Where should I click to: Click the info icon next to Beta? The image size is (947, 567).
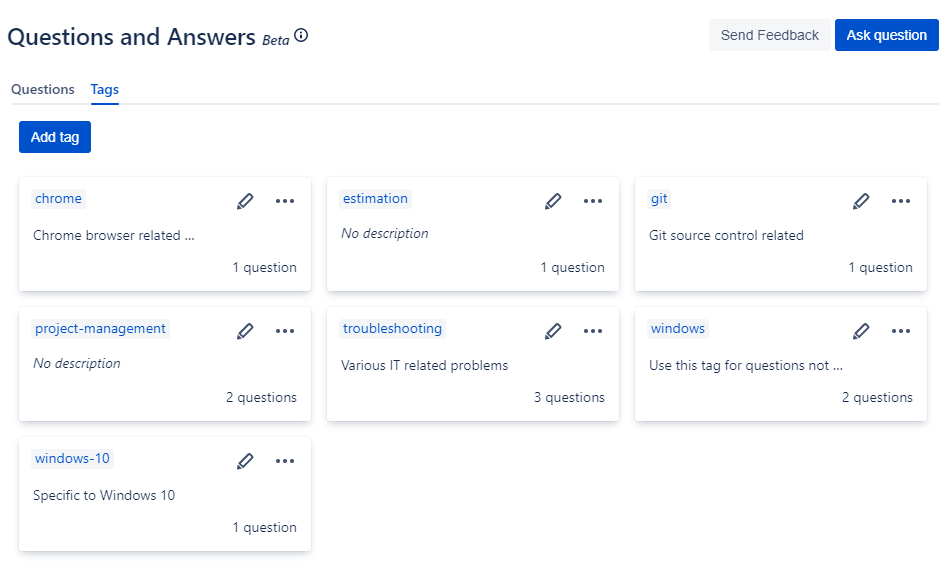pos(301,36)
